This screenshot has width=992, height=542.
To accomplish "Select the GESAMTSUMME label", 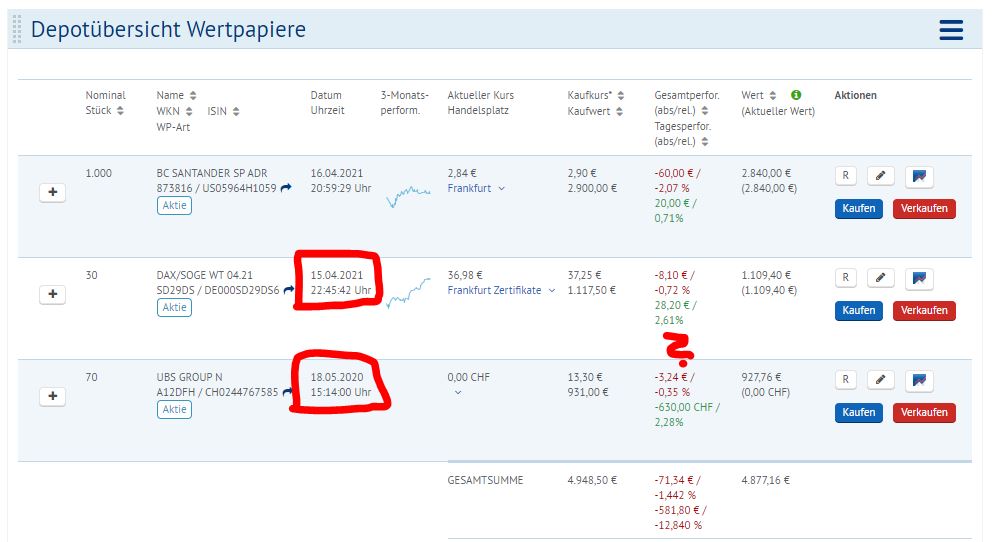I will (485, 480).
